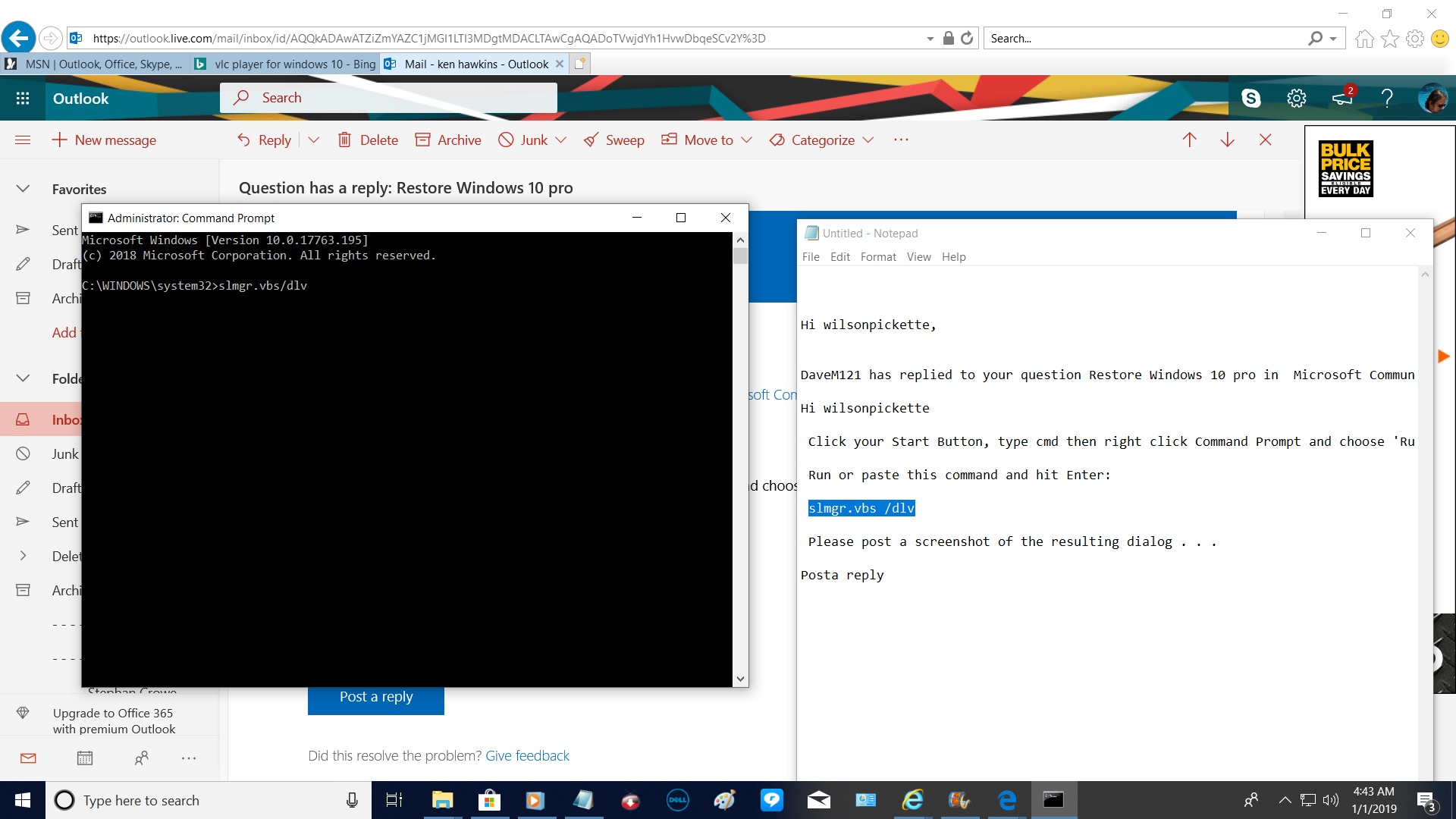Screen dimensions: 1456x819
Task: Open Notepad Help menu
Action: [953, 256]
